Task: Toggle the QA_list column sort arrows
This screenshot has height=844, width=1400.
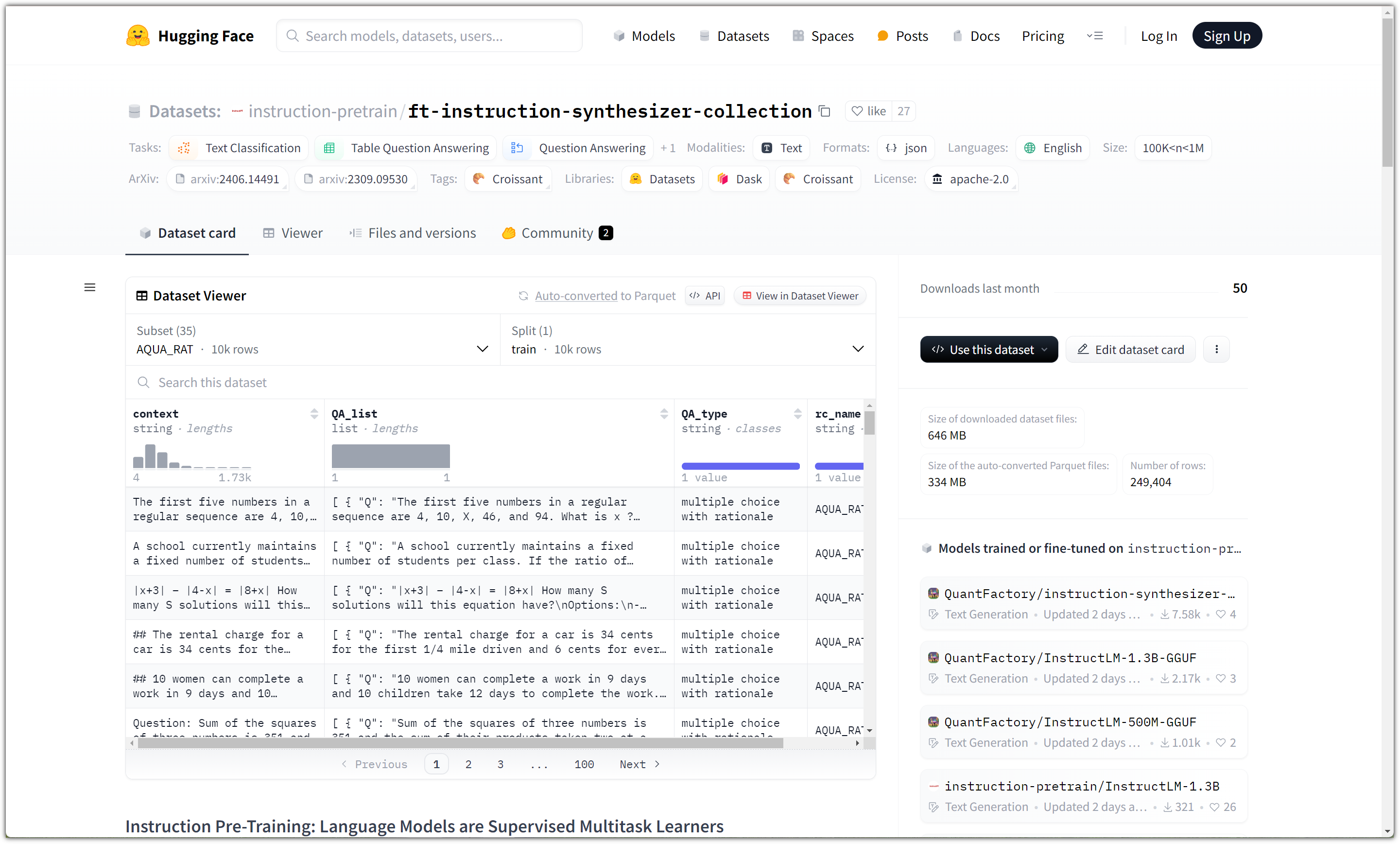Action: [664, 414]
